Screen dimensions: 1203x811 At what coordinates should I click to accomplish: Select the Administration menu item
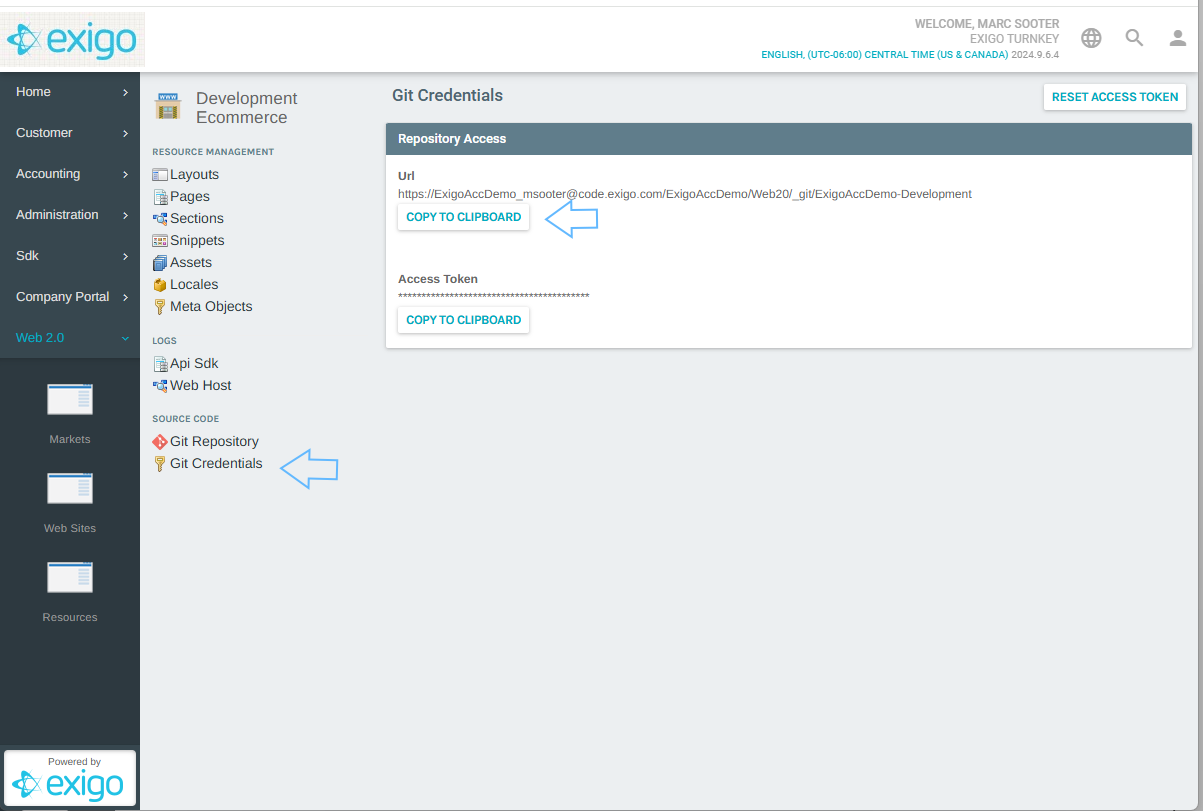coord(56,214)
